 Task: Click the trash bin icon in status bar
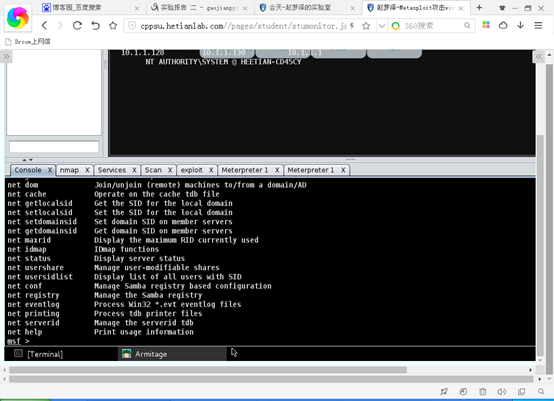pyautogui.click(x=483, y=391)
